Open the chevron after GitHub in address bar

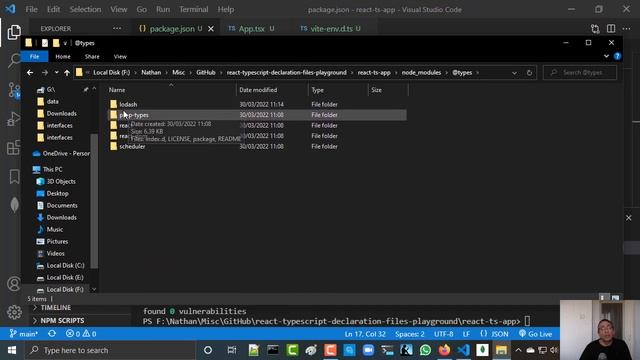point(221,73)
